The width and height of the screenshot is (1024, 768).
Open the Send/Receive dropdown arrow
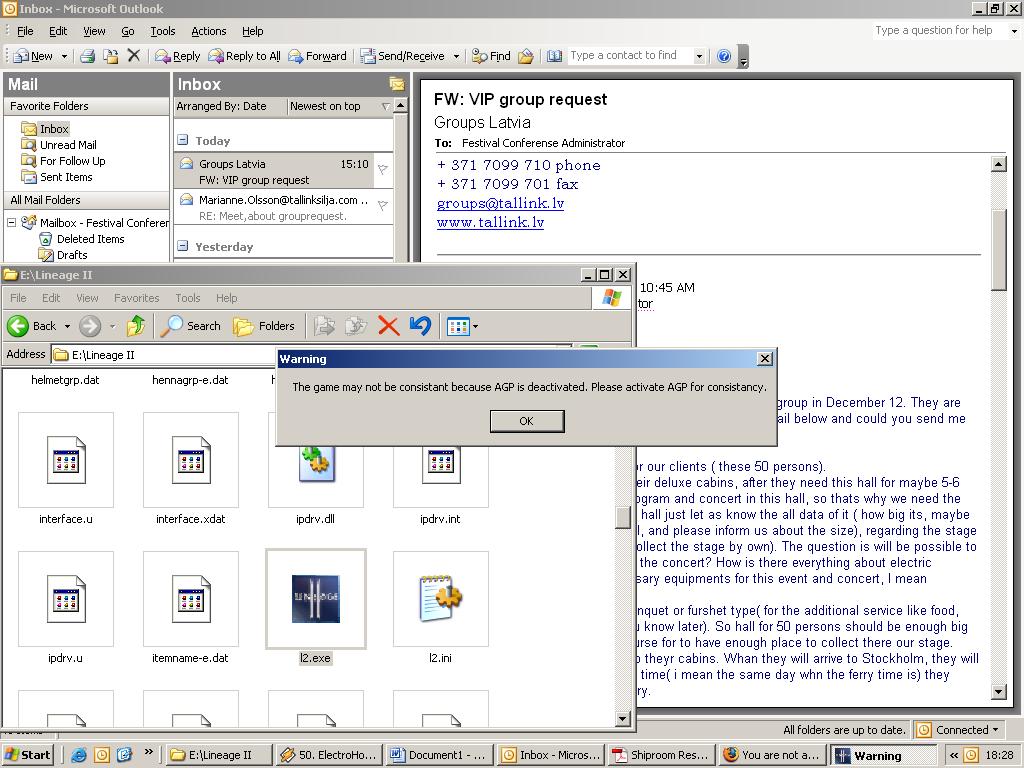(x=456, y=56)
